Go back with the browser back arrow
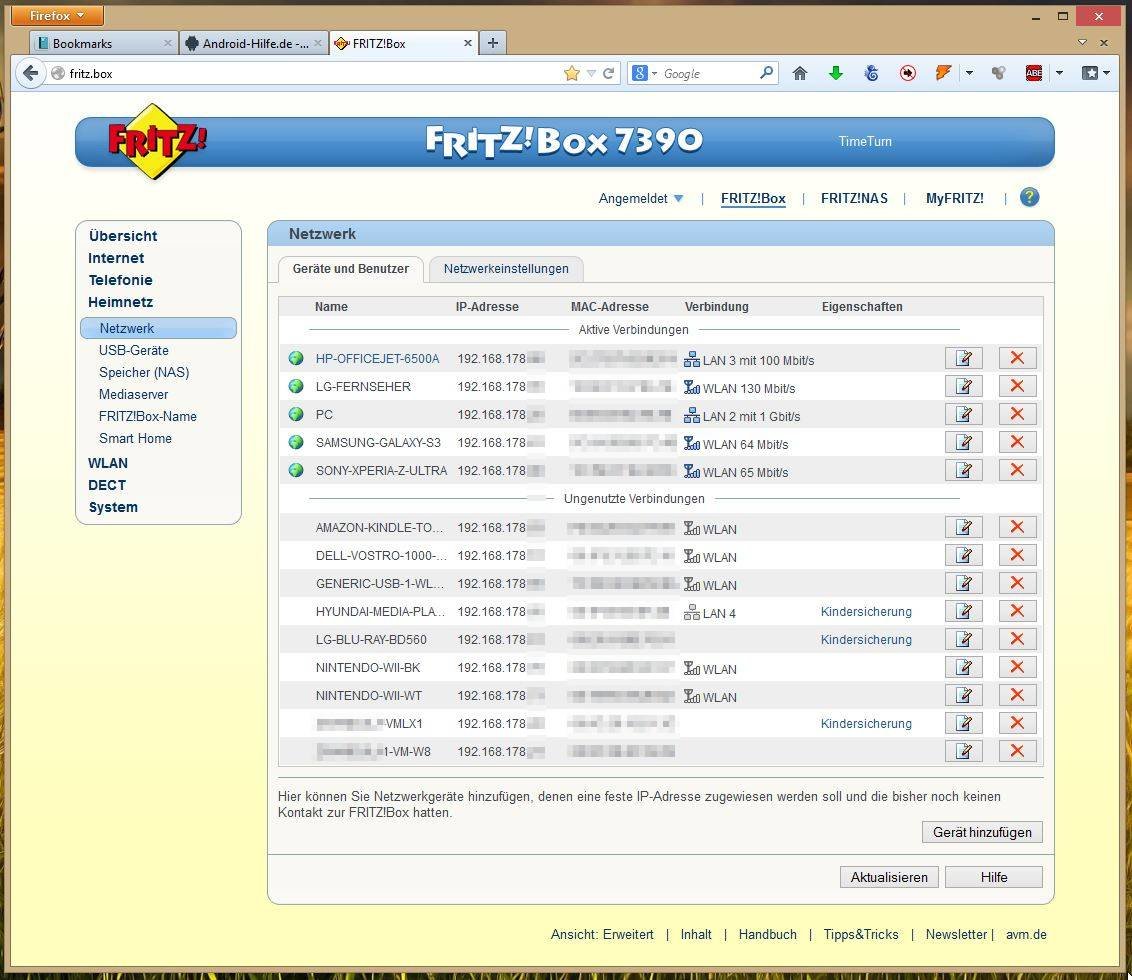 tap(30, 73)
